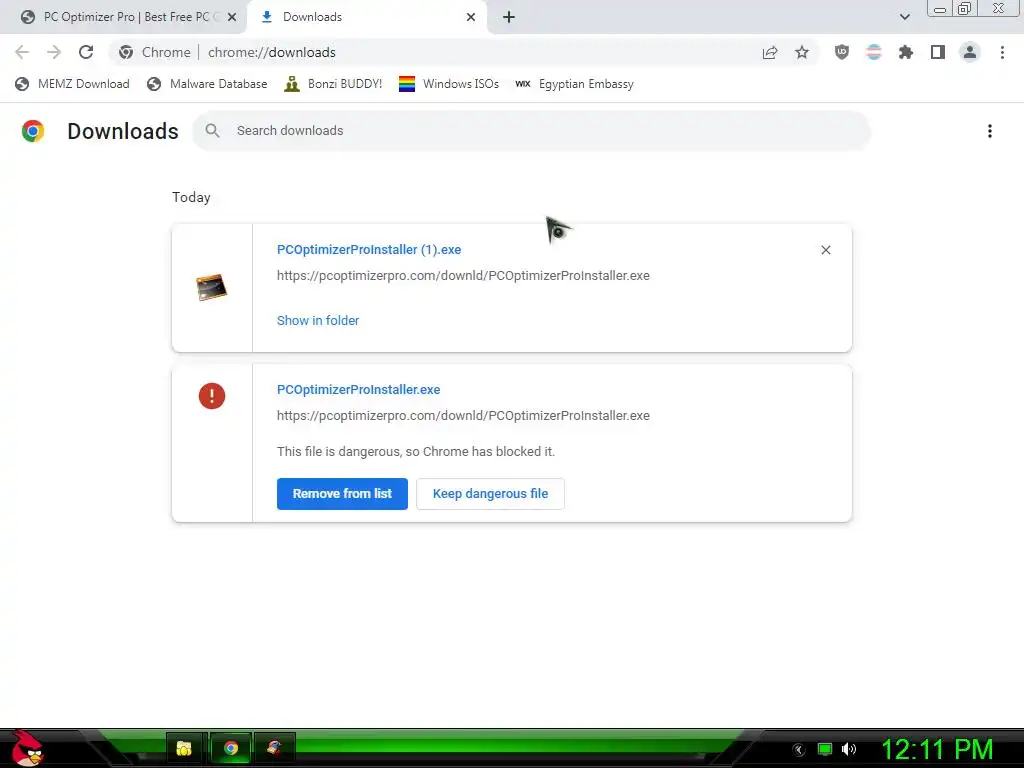The width and height of the screenshot is (1024, 768).
Task: Open a new tab with plus button
Action: pyautogui.click(x=509, y=17)
